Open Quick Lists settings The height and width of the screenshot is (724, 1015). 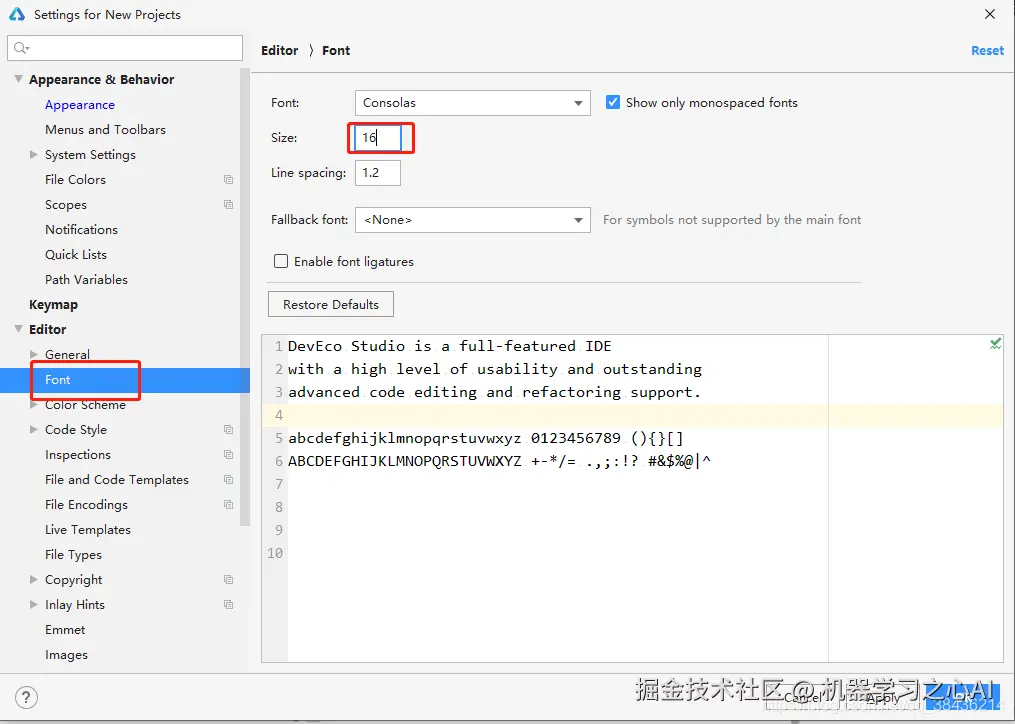coord(76,255)
